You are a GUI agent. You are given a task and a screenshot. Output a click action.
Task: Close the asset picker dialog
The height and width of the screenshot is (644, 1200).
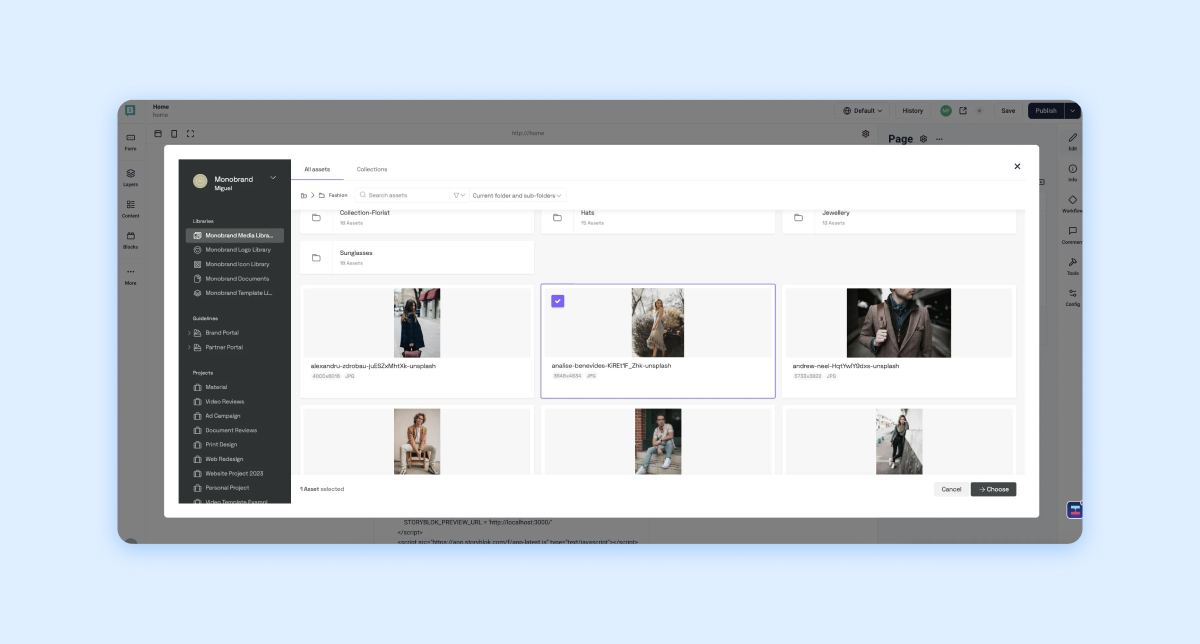[1017, 166]
